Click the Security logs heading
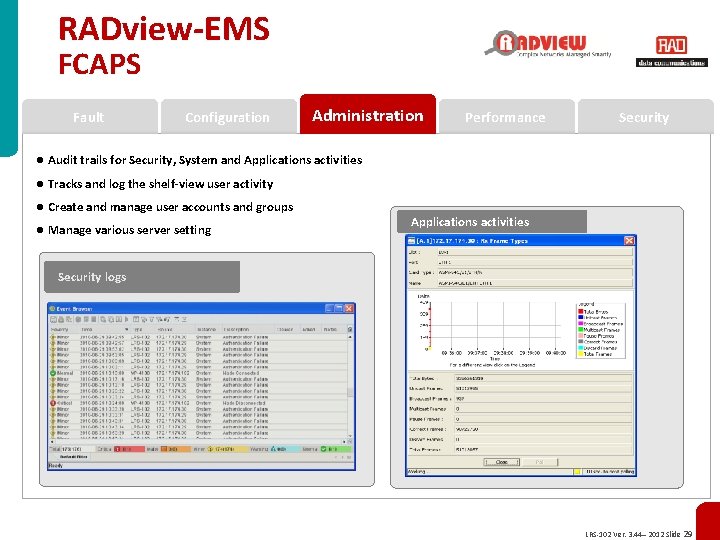Screen dimensions: 720x540 coord(92,277)
